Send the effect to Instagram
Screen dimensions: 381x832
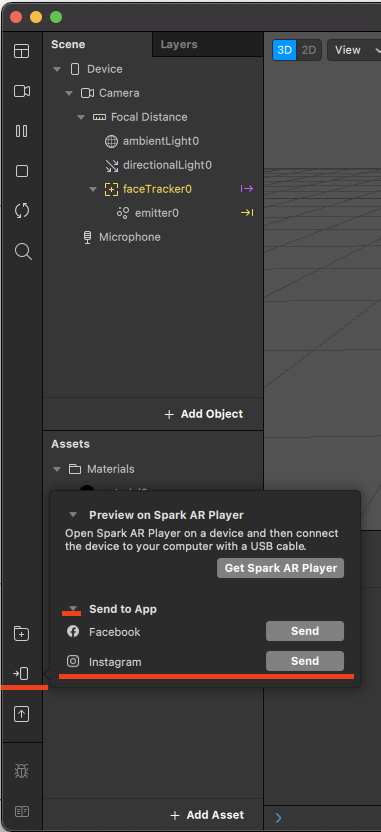click(305, 661)
